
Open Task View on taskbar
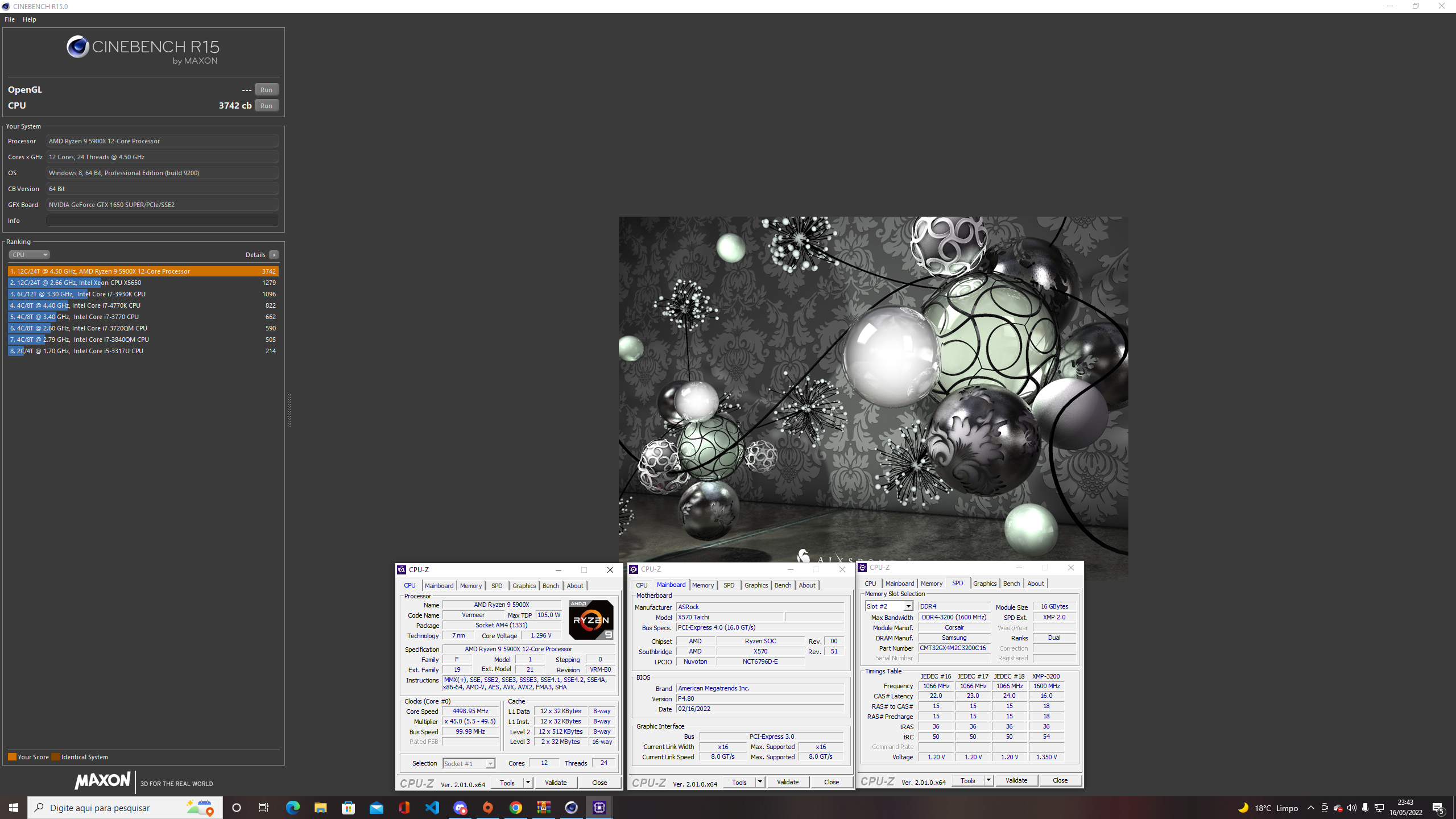click(264, 808)
